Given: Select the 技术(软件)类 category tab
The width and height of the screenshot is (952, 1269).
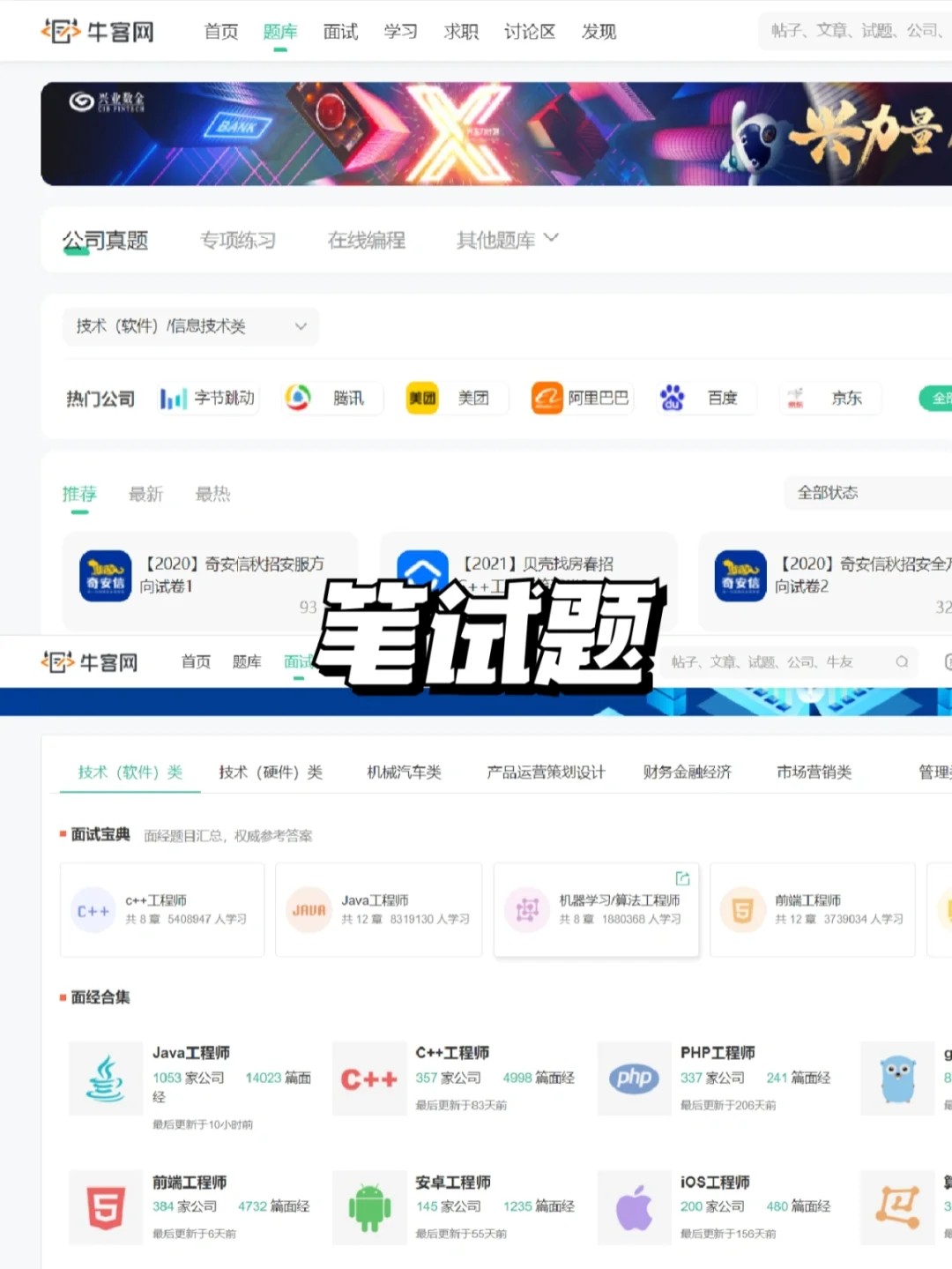Looking at the screenshot, I should click(130, 773).
